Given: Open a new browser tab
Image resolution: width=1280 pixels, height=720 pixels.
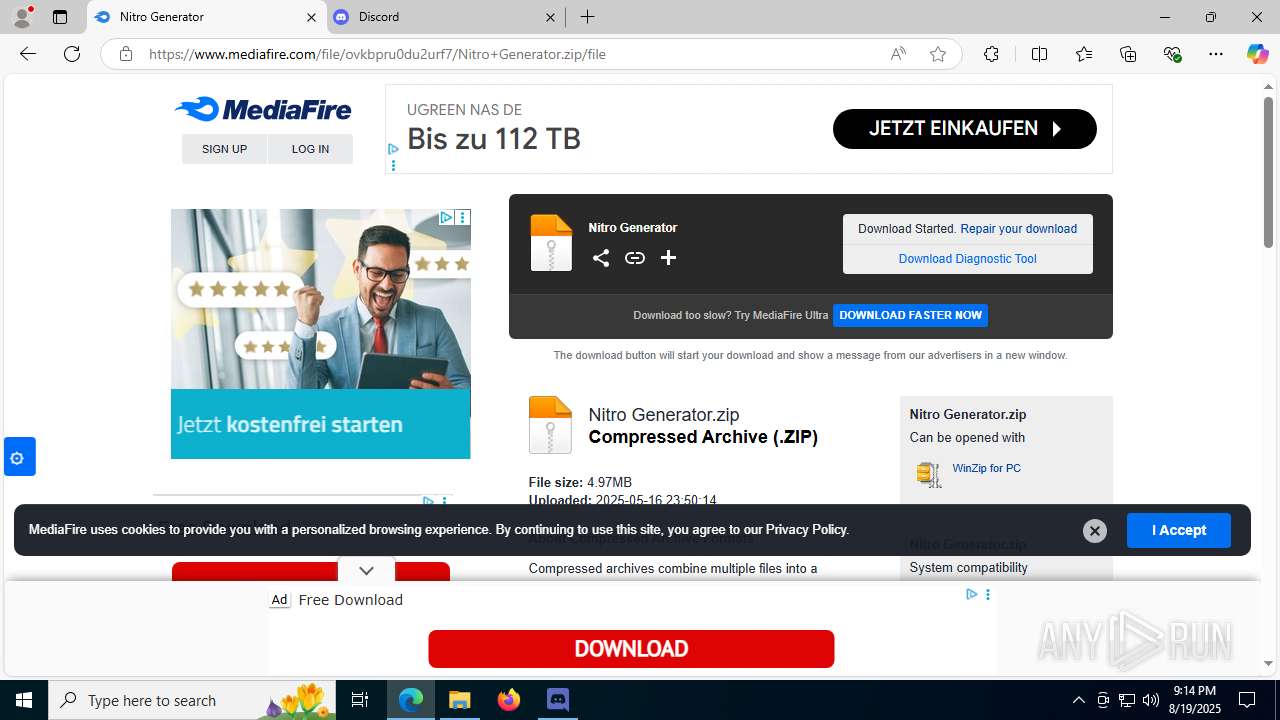Looking at the screenshot, I should [x=588, y=17].
